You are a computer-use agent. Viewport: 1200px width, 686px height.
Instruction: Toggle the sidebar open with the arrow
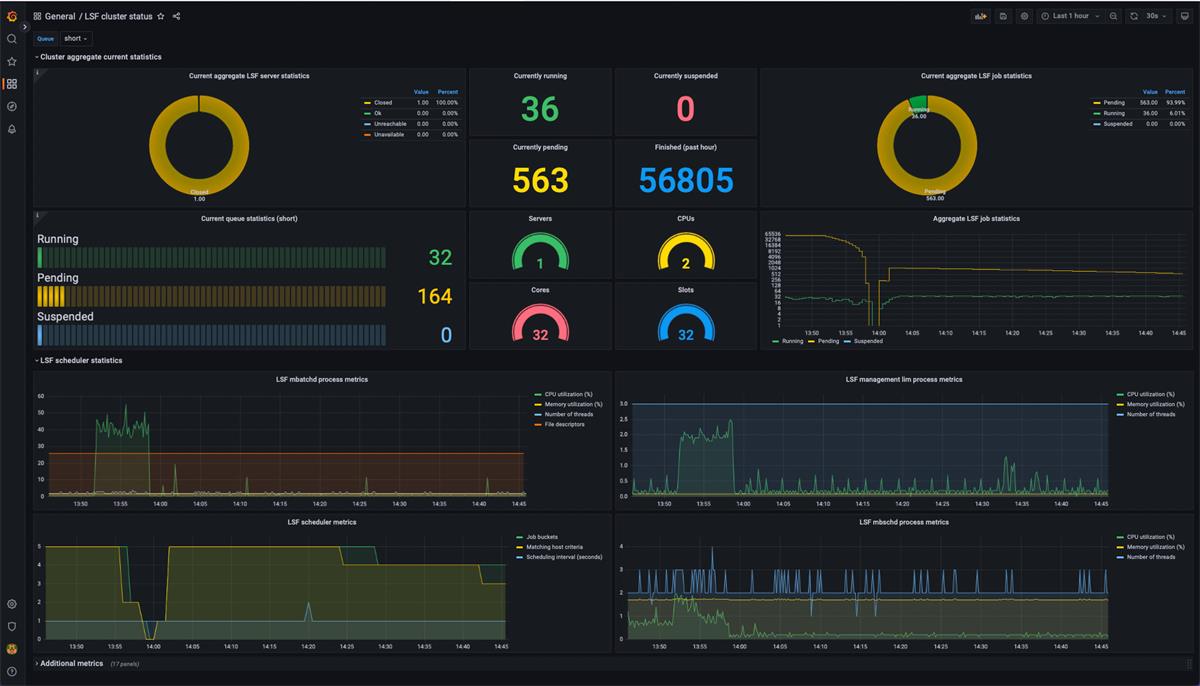pyautogui.click(x=24, y=27)
